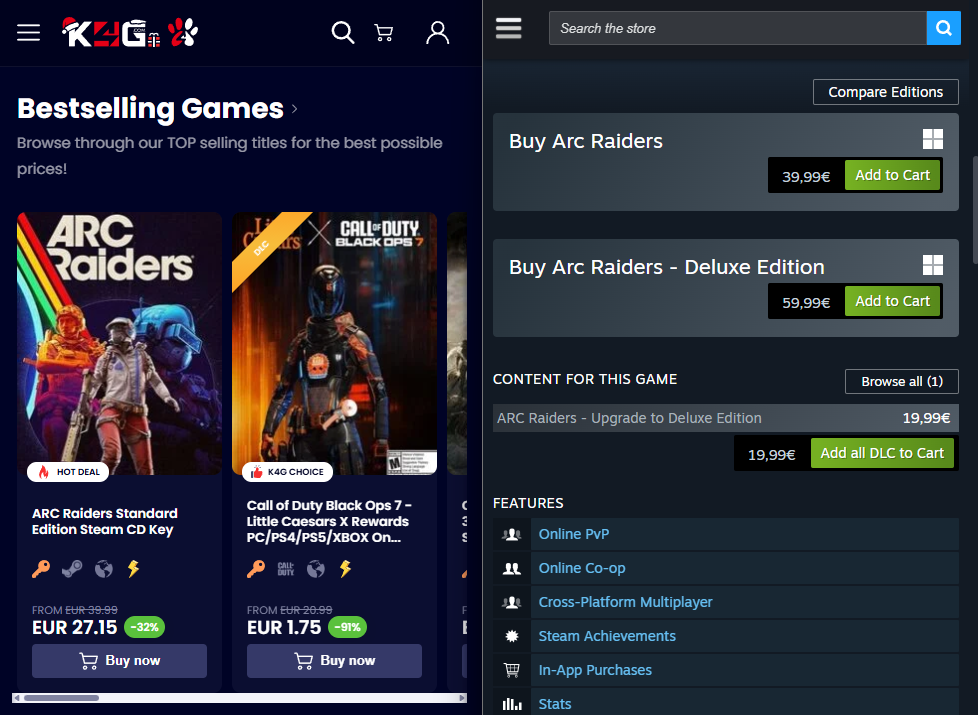The width and height of the screenshot is (978, 715).
Task: Add Arc Raiders Deluxe Edition to cart
Action: [x=892, y=301]
